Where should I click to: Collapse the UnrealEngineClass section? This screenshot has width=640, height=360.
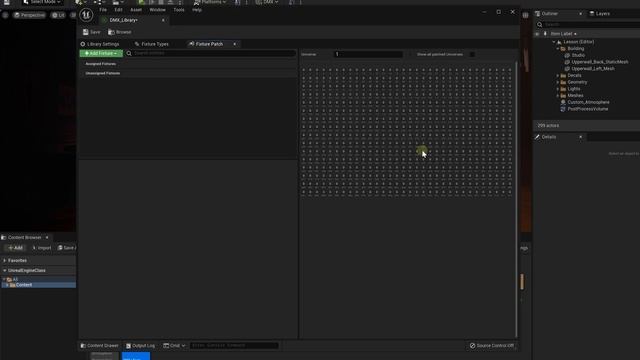5,271
